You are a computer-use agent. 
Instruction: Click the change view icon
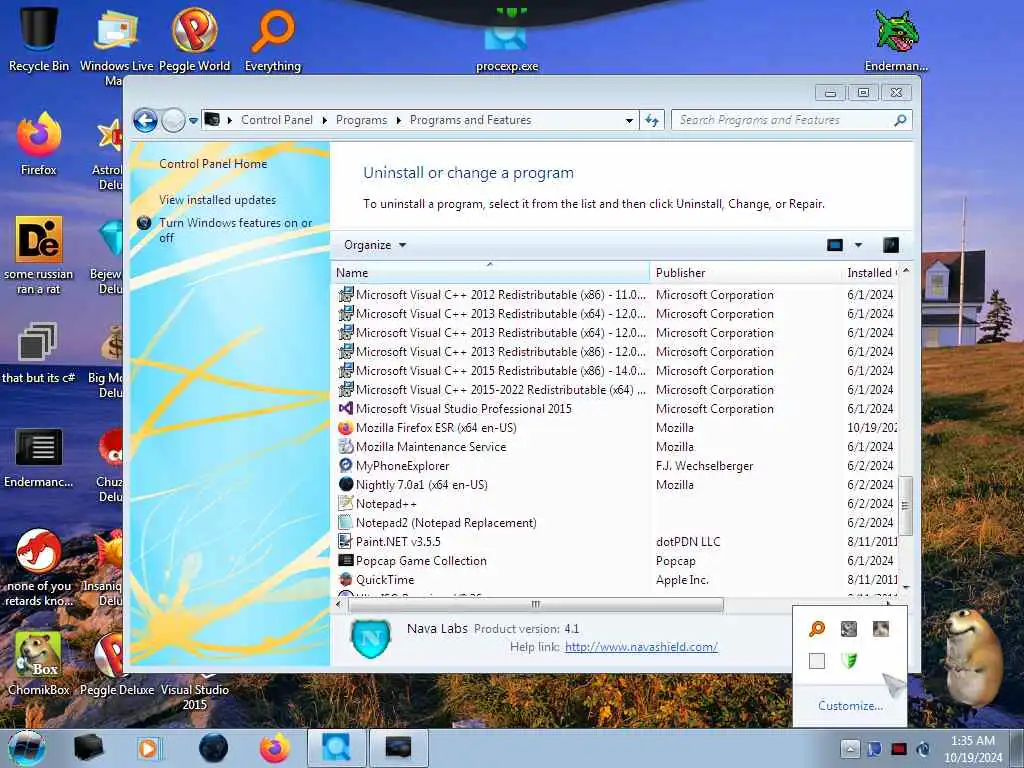835,245
